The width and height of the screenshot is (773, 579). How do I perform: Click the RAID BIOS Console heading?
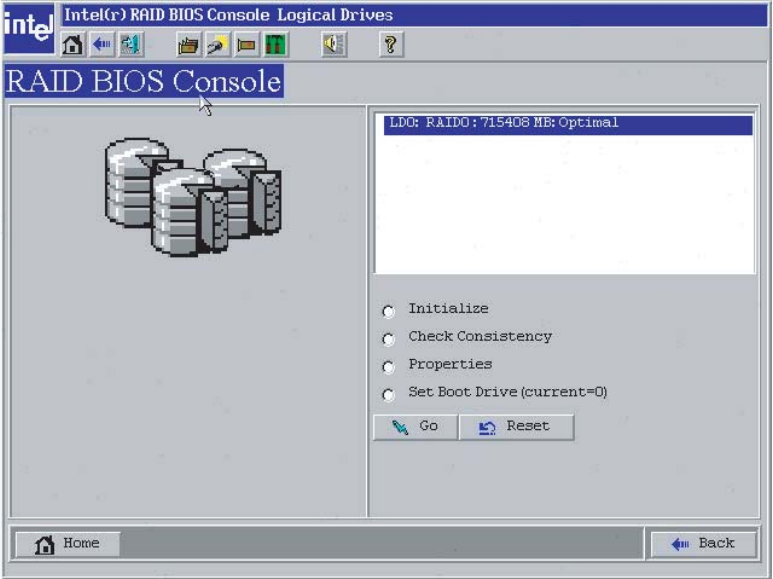[x=144, y=81]
